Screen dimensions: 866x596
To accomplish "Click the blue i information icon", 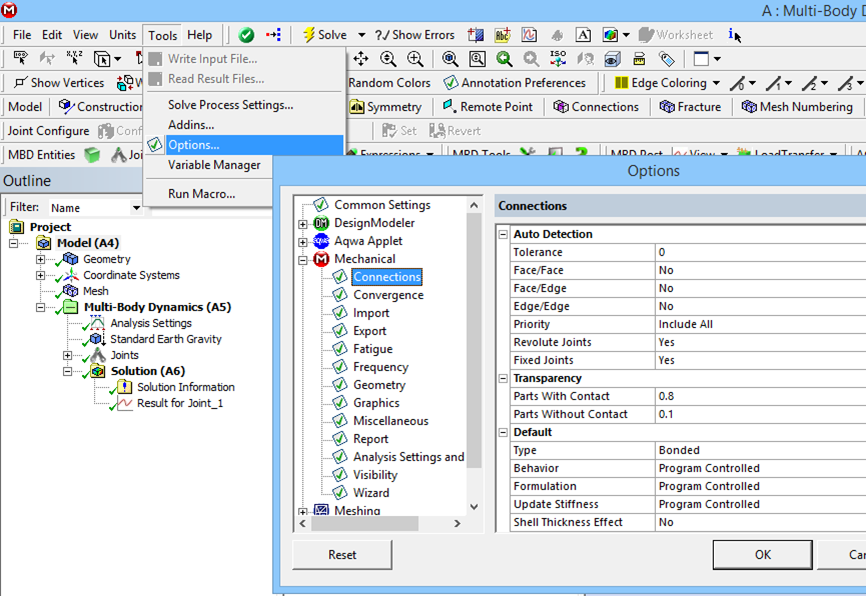I will click(733, 35).
